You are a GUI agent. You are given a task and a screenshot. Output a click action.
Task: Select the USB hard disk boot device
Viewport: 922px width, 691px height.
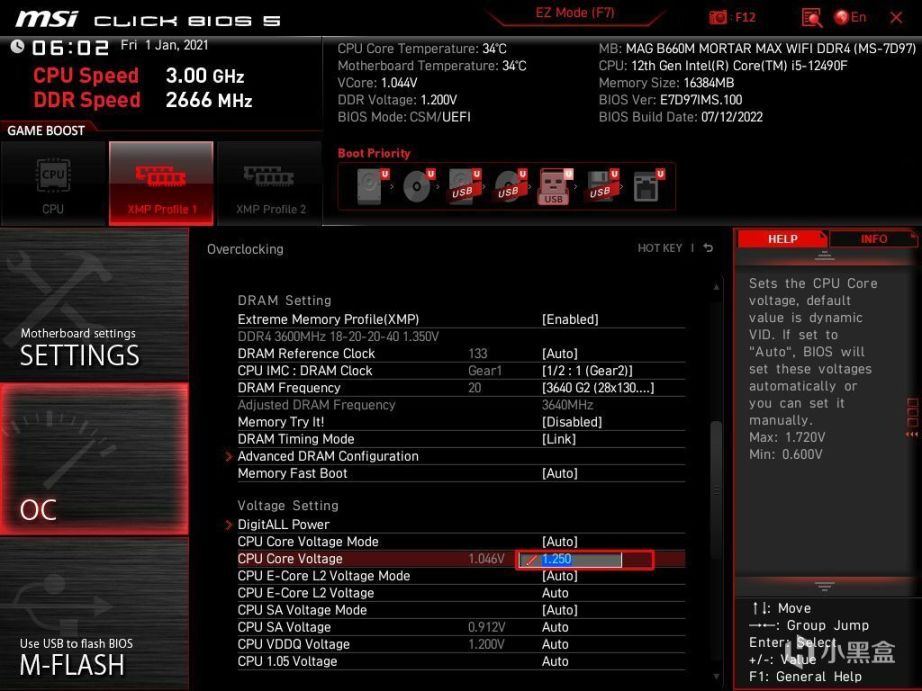click(464, 186)
